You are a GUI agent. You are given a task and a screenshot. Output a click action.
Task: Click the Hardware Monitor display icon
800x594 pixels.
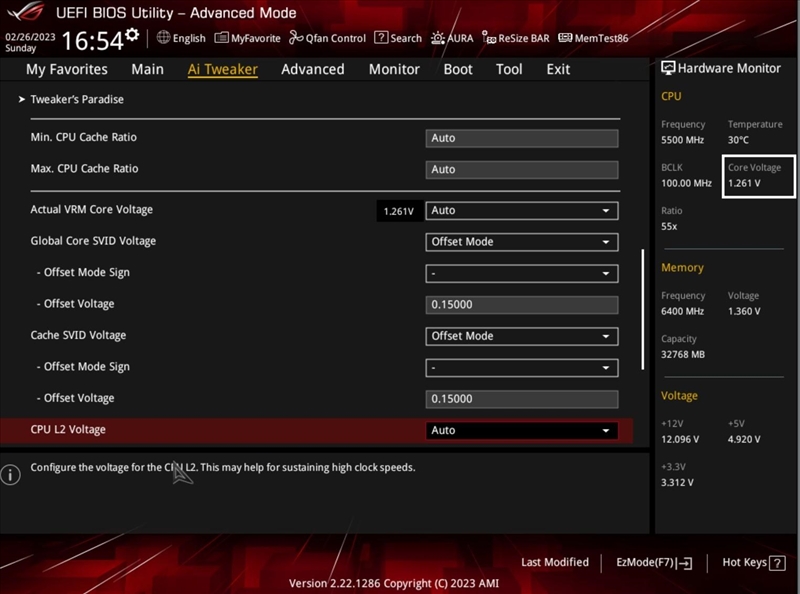(x=668, y=68)
